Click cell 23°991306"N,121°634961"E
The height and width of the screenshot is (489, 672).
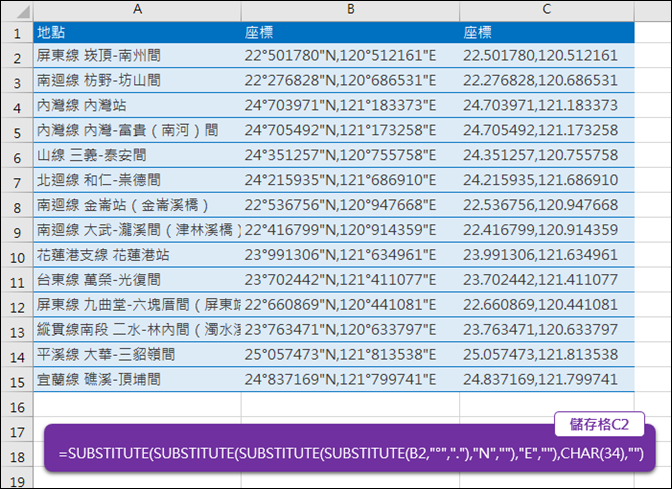coord(351,255)
